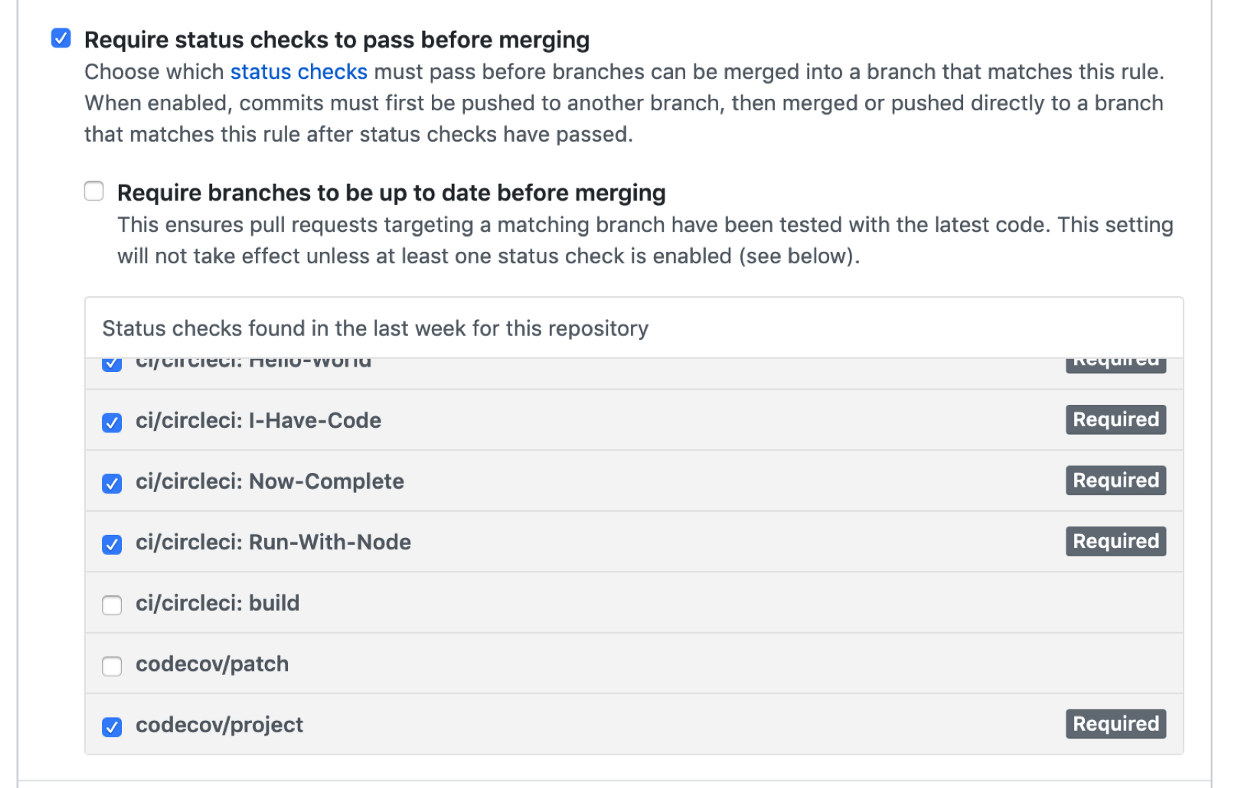This screenshot has width=1260, height=788.
Task: Uncheck the codecov/project status check
Action: (111, 726)
